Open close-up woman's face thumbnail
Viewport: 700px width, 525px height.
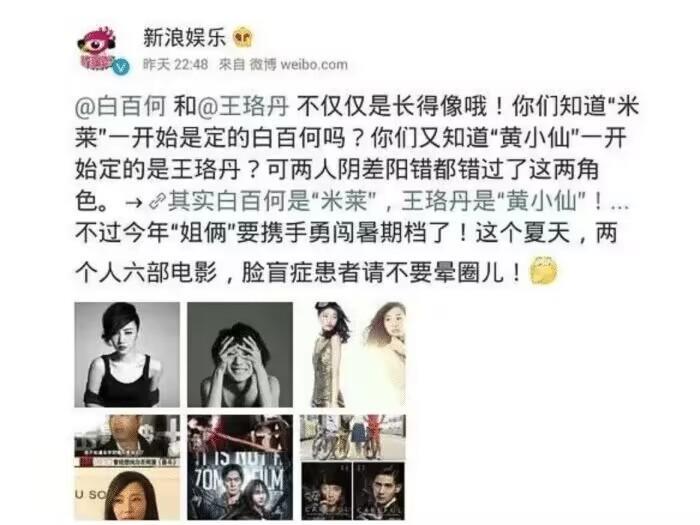coord(127,494)
